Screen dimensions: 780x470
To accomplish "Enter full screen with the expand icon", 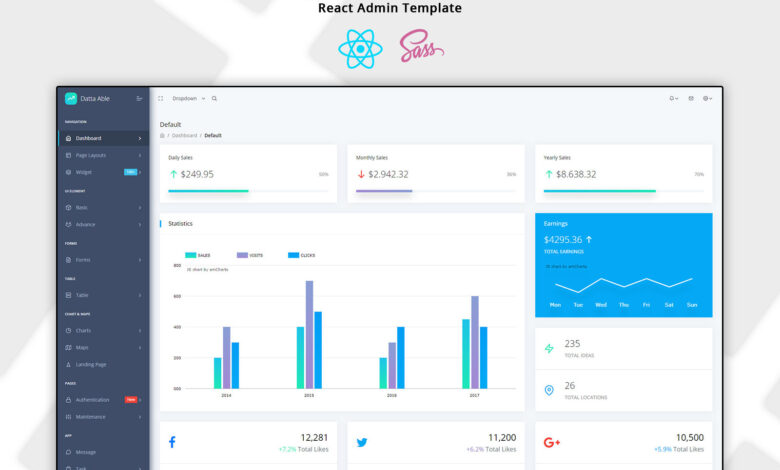I will pos(160,98).
